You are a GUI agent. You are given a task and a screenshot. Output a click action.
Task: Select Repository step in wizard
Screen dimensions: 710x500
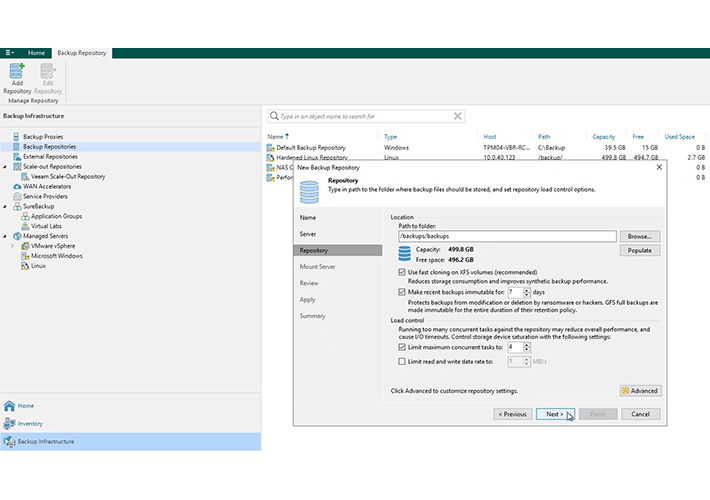click(338, 250)
